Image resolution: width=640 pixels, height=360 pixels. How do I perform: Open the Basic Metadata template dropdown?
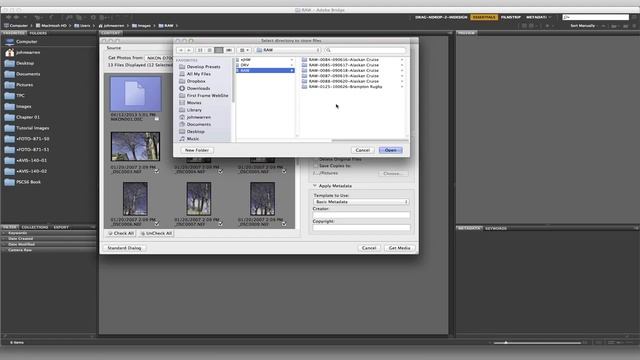[361, 202]
